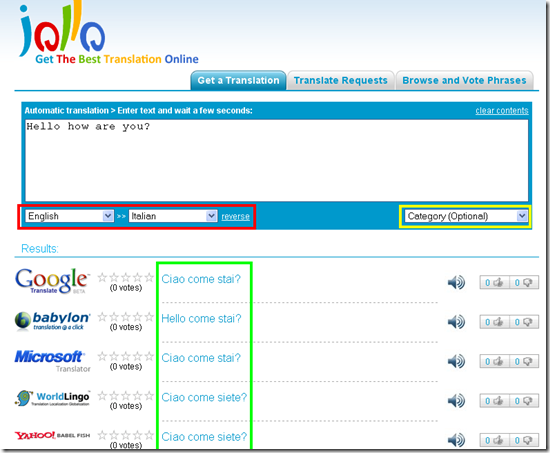This screenshot has width=550, height=453.
Task: Rate Microsoft translation three stars
Action: point(126,357)
